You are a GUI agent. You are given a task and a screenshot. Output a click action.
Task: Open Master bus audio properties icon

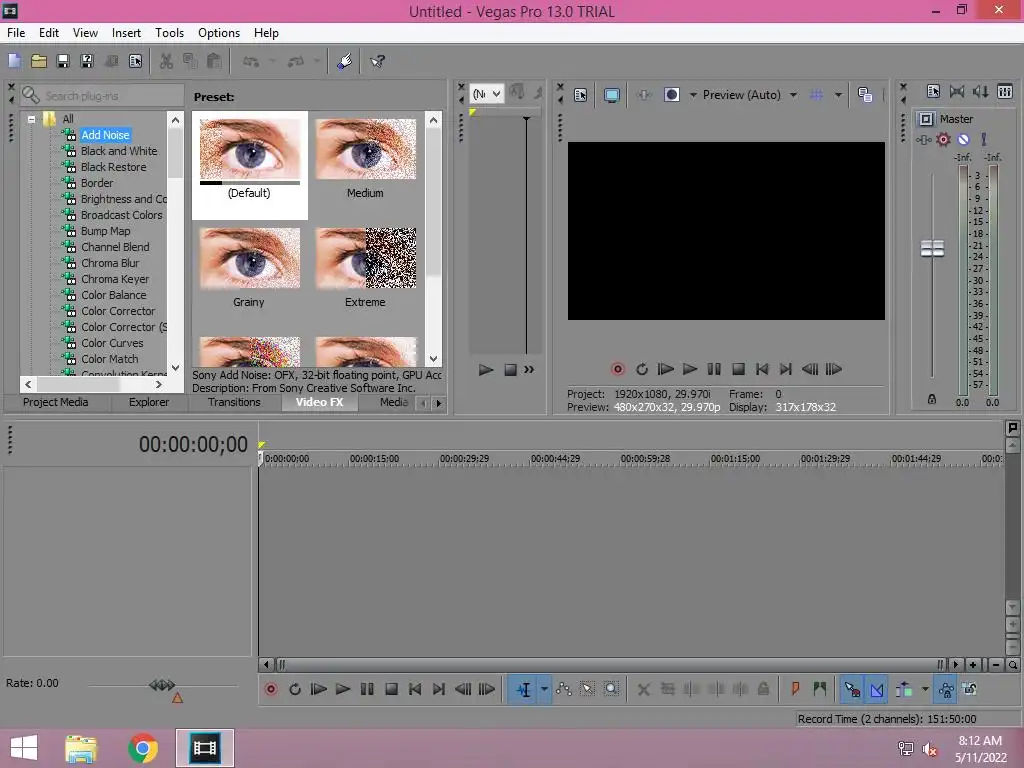(x=933, y=91)
